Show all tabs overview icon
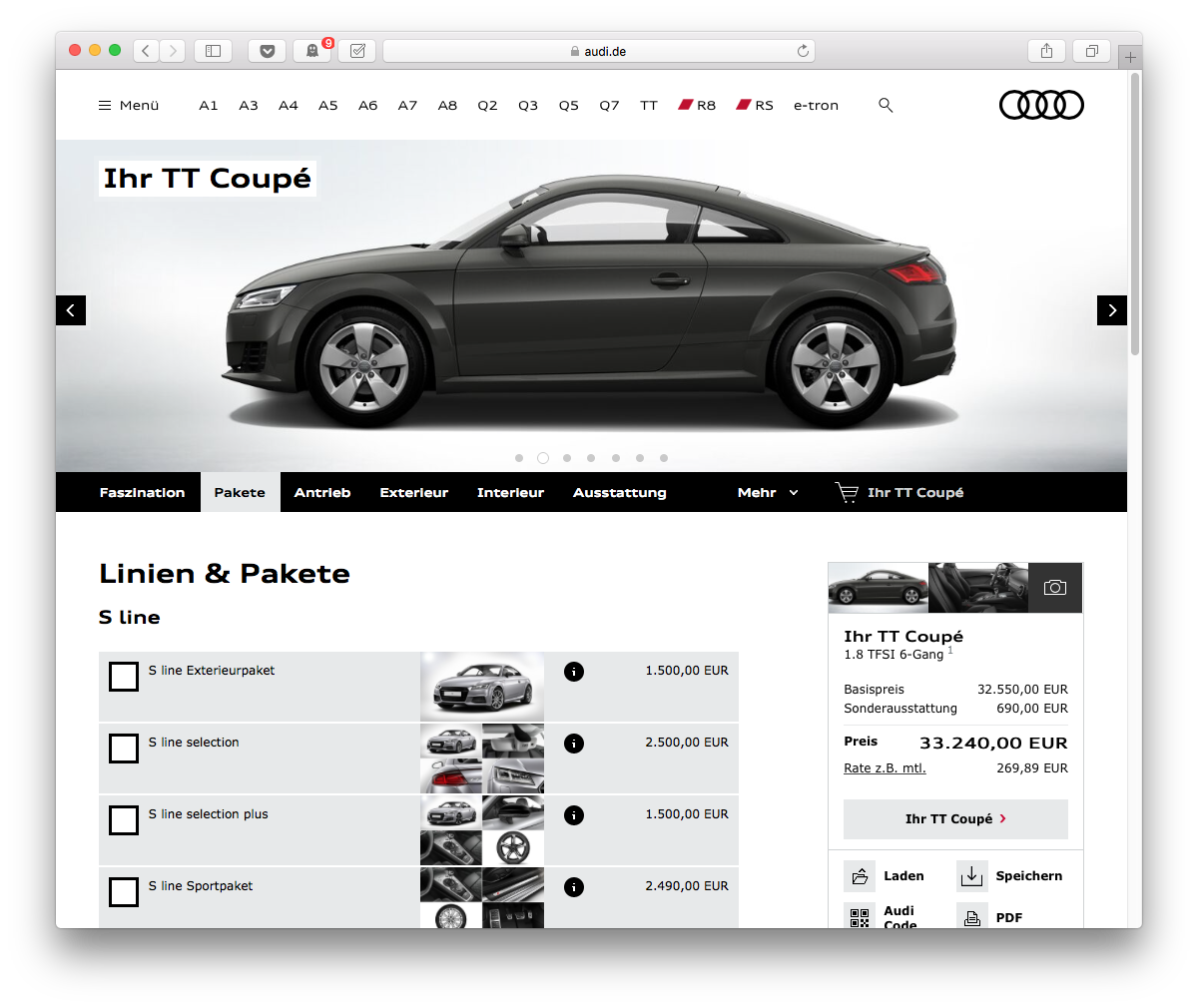1198x1008 pixels. pyautogui.click(x=1091, y=51)
